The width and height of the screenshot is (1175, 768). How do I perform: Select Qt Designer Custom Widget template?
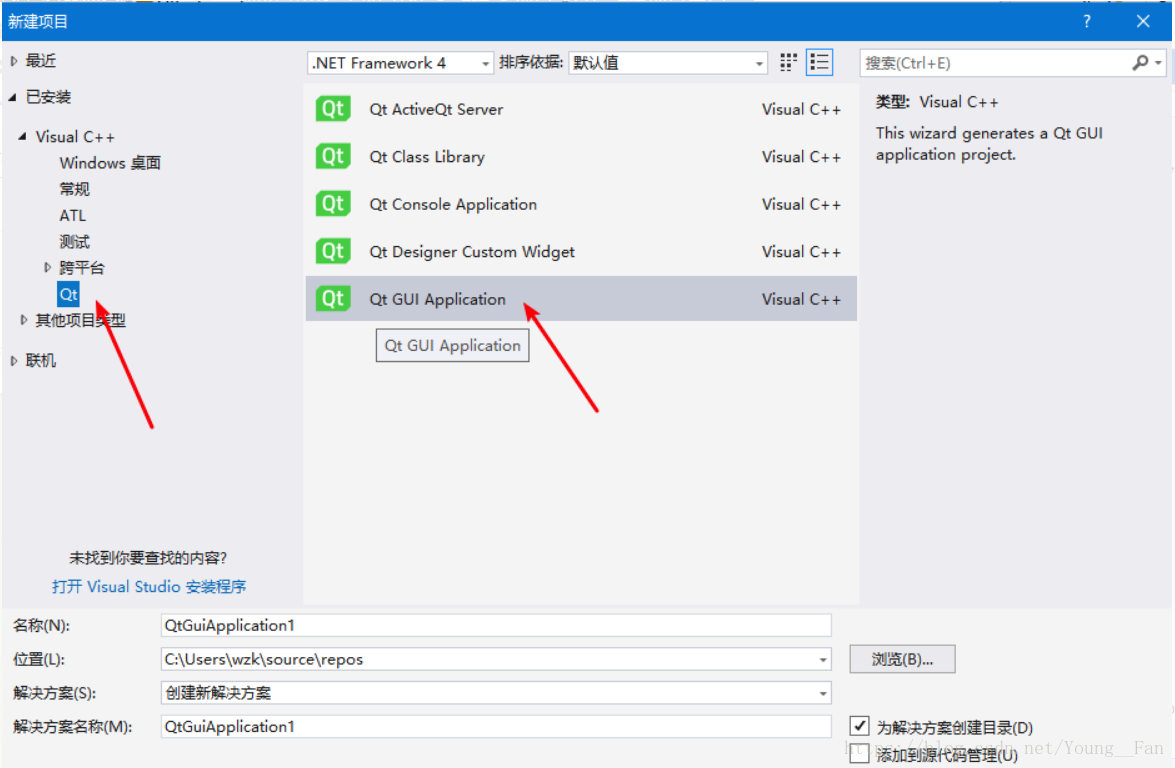pyautogui.click(x=581, y=251)
